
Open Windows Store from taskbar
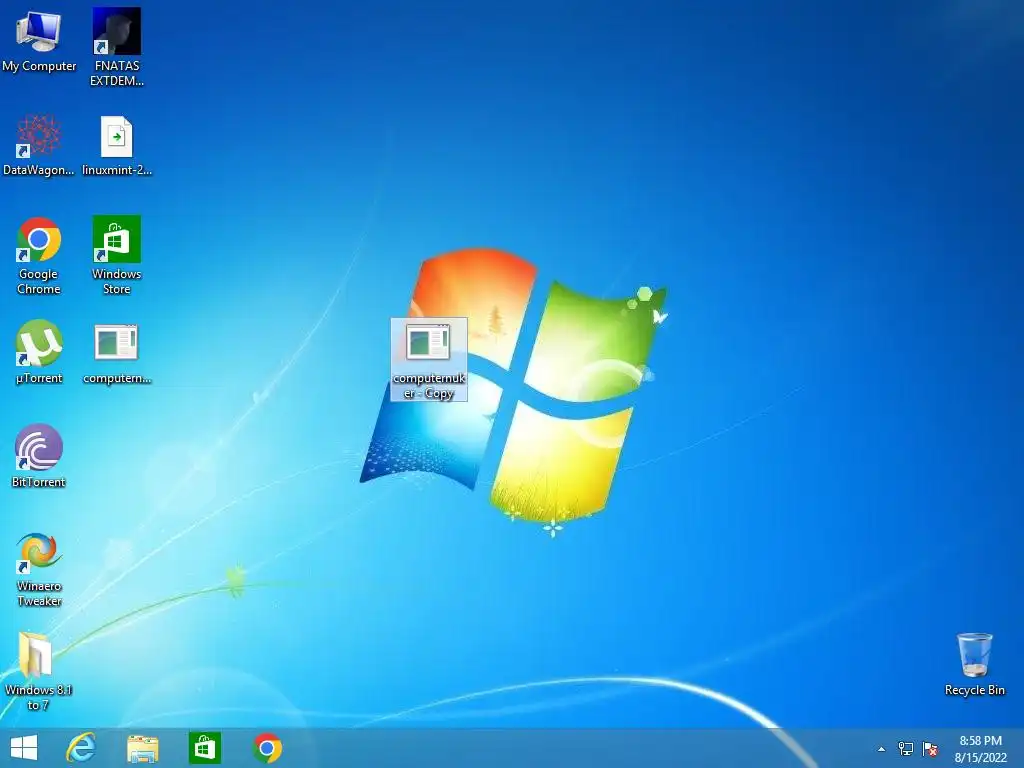(204, 748)
